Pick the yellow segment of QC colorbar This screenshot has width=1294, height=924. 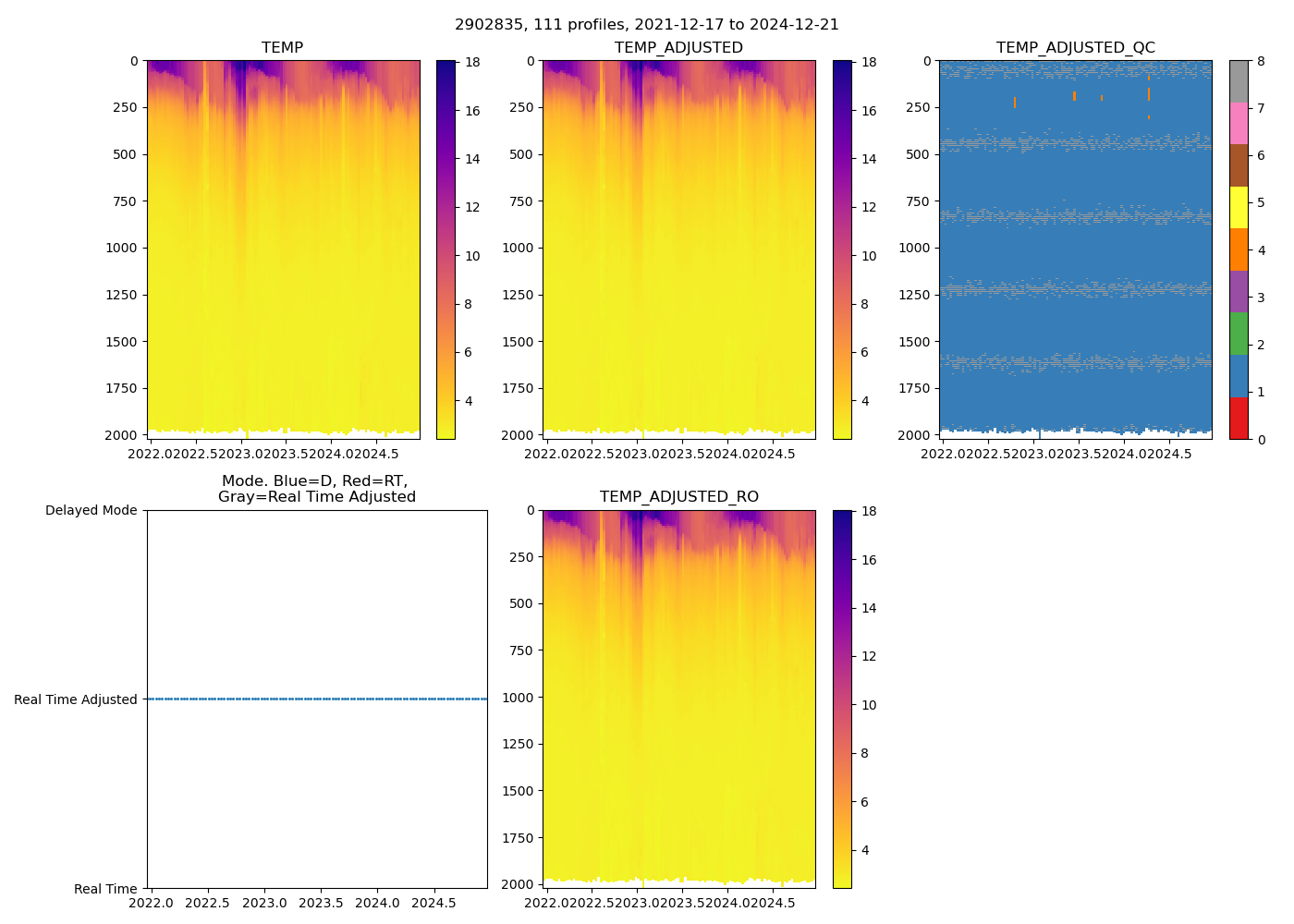pyautogui.click(x=1239, y=207)
